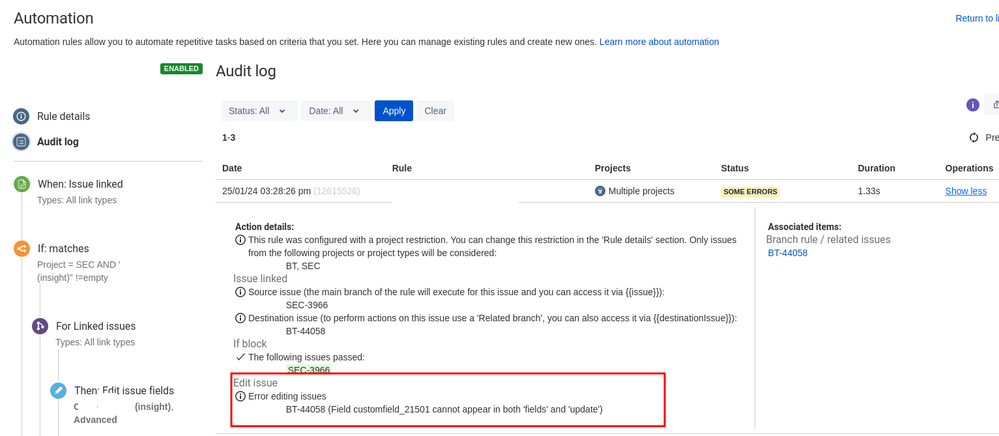This screenshot has width=999, height=436.
Task: Click the customfield_21501 error message text
Action: coord(445,409)
